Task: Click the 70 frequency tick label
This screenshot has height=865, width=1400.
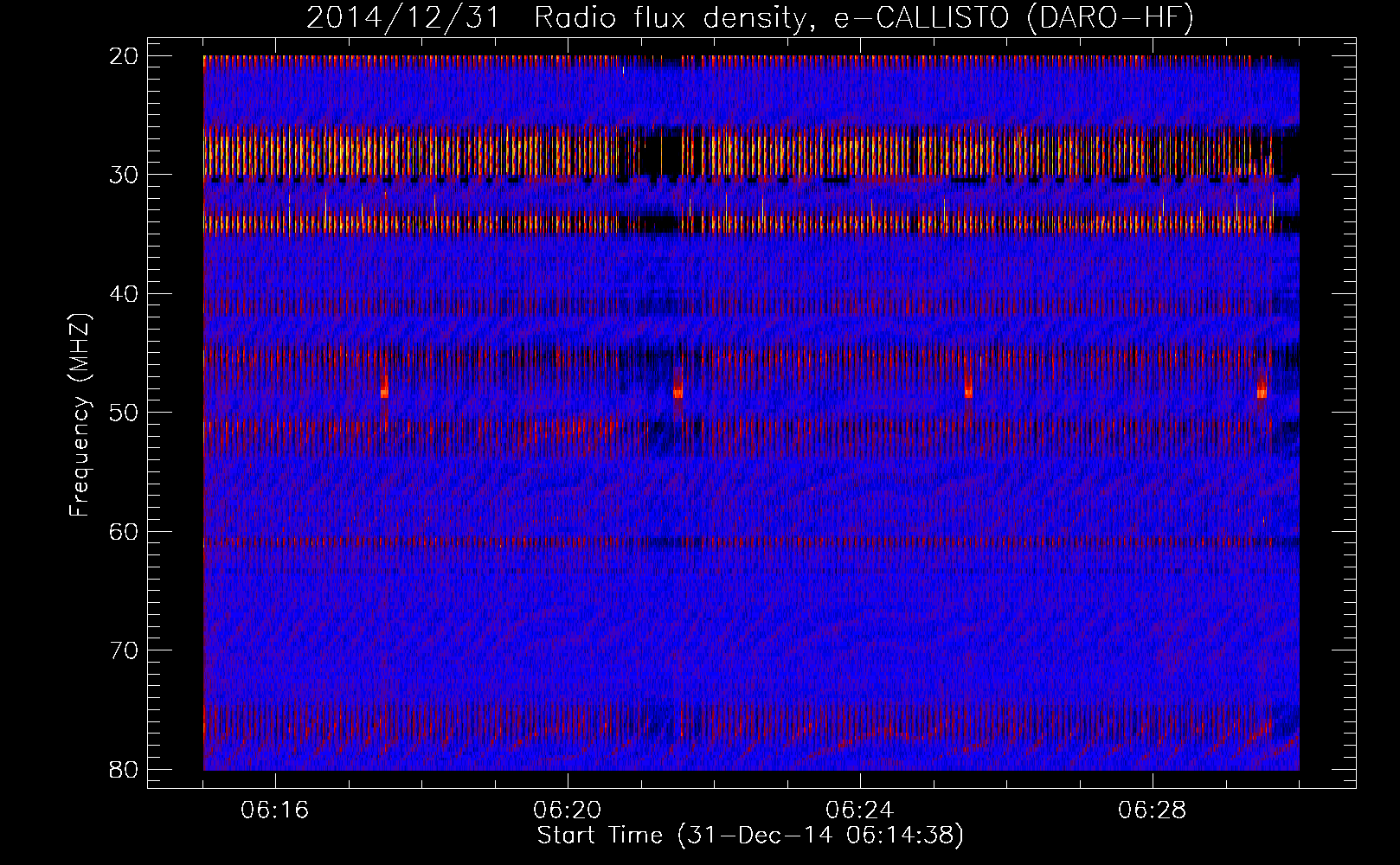Action: tap(125, 650)
